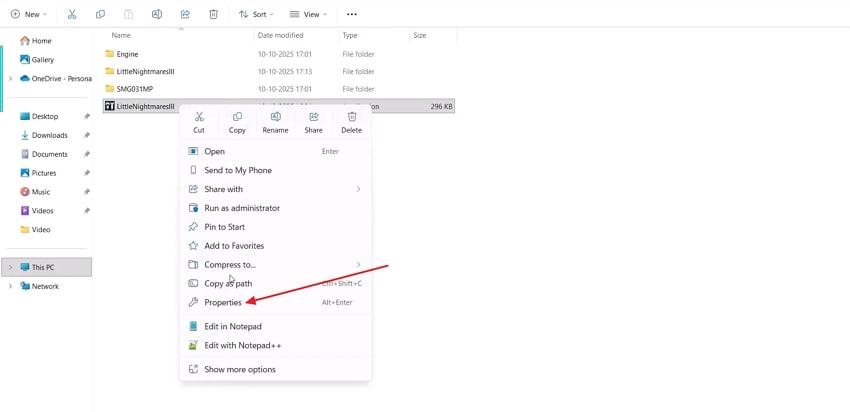Select Send to My Phone
This screenshot has height=412, width=850.
pos(275,170)
